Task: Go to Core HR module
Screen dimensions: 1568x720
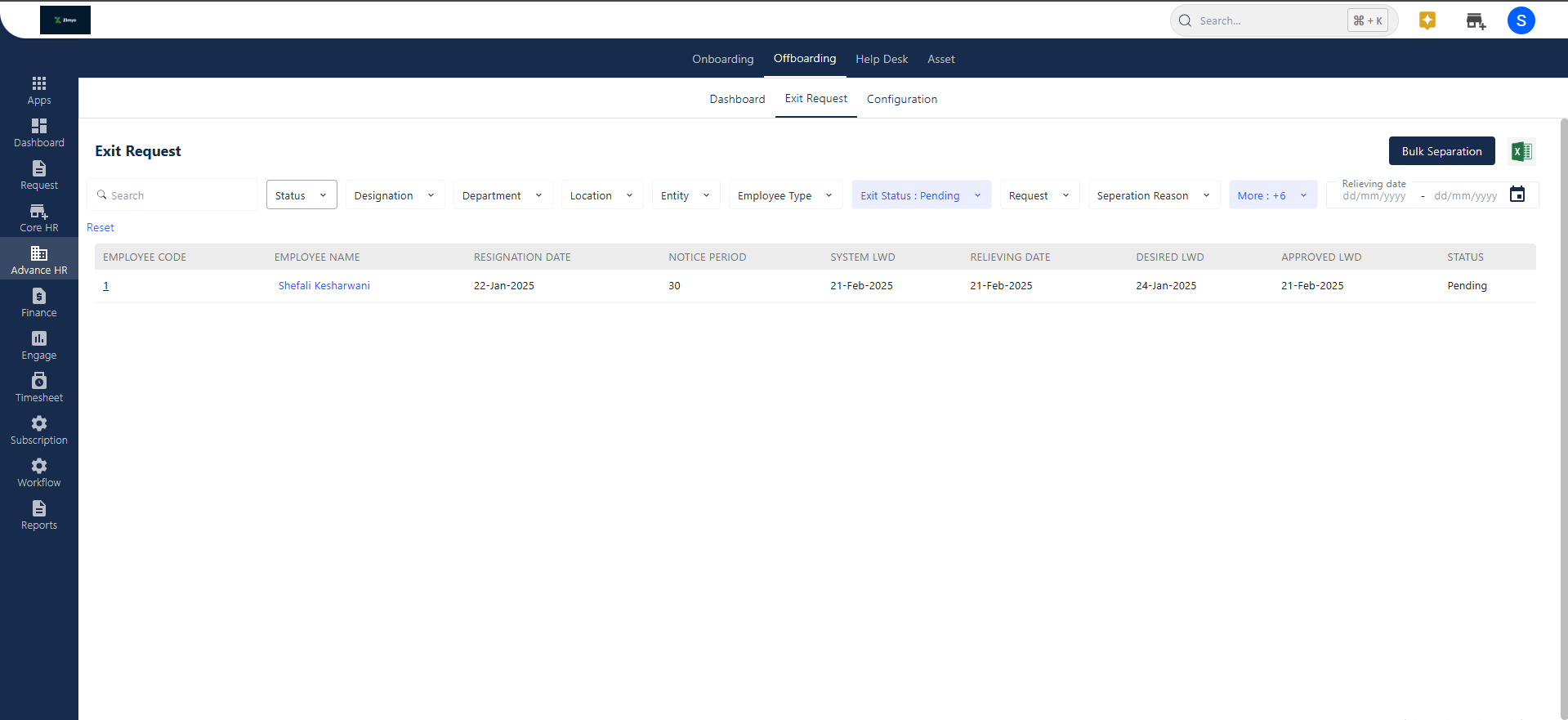Action: [39, 217]
